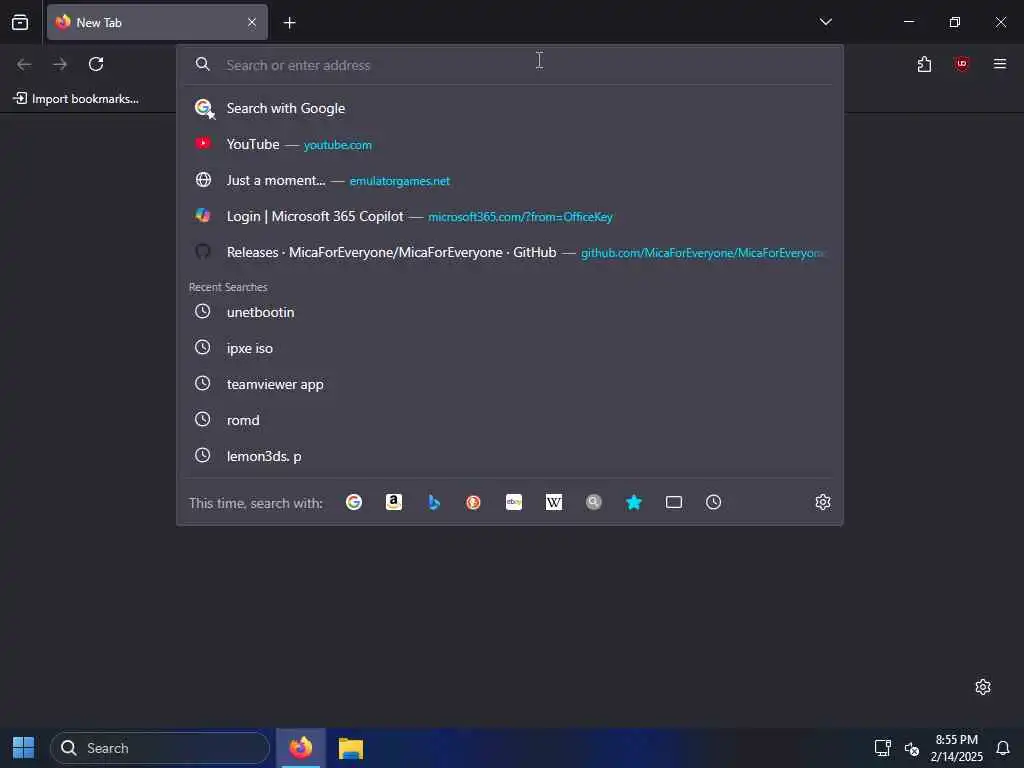The height and width of the screenshot is (768, 1024).
Task: Open File Explorer from the taskbar
Action: 351,748
